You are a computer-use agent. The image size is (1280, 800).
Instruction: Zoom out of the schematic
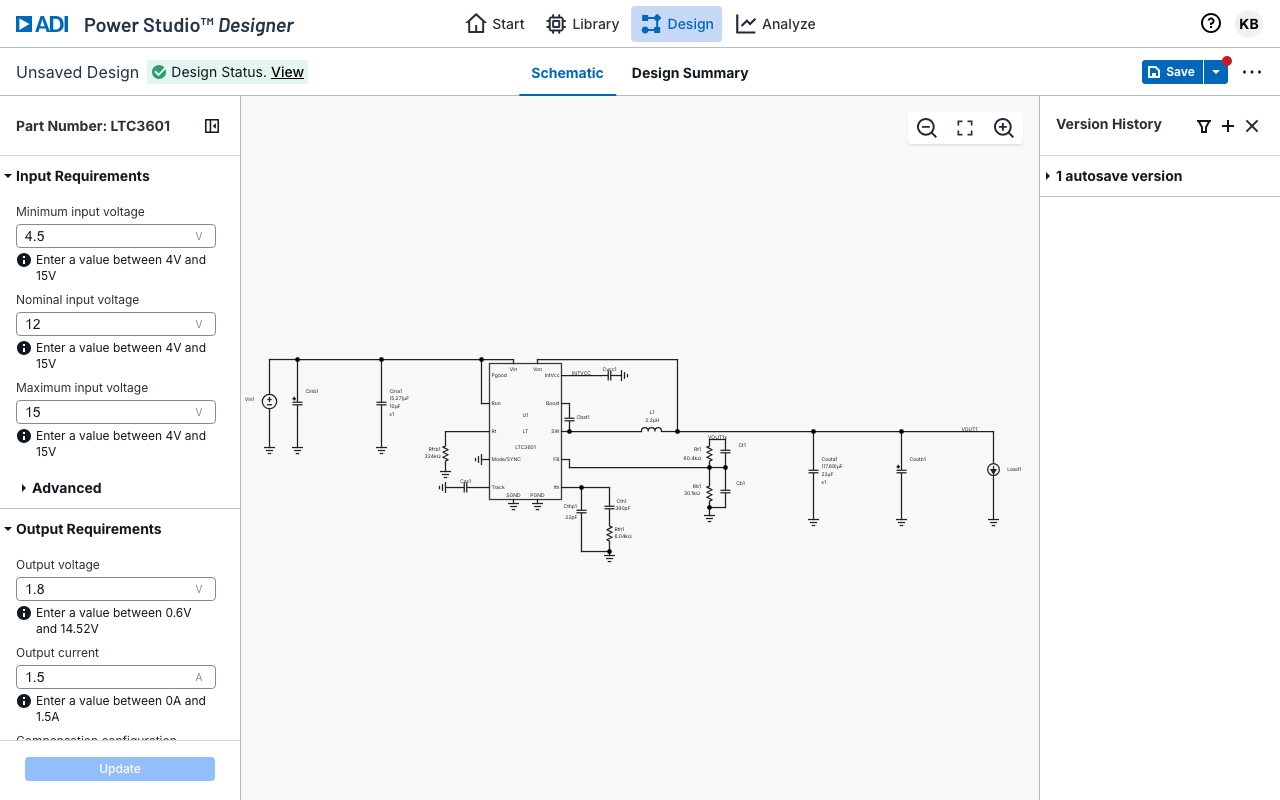point(927,128)
